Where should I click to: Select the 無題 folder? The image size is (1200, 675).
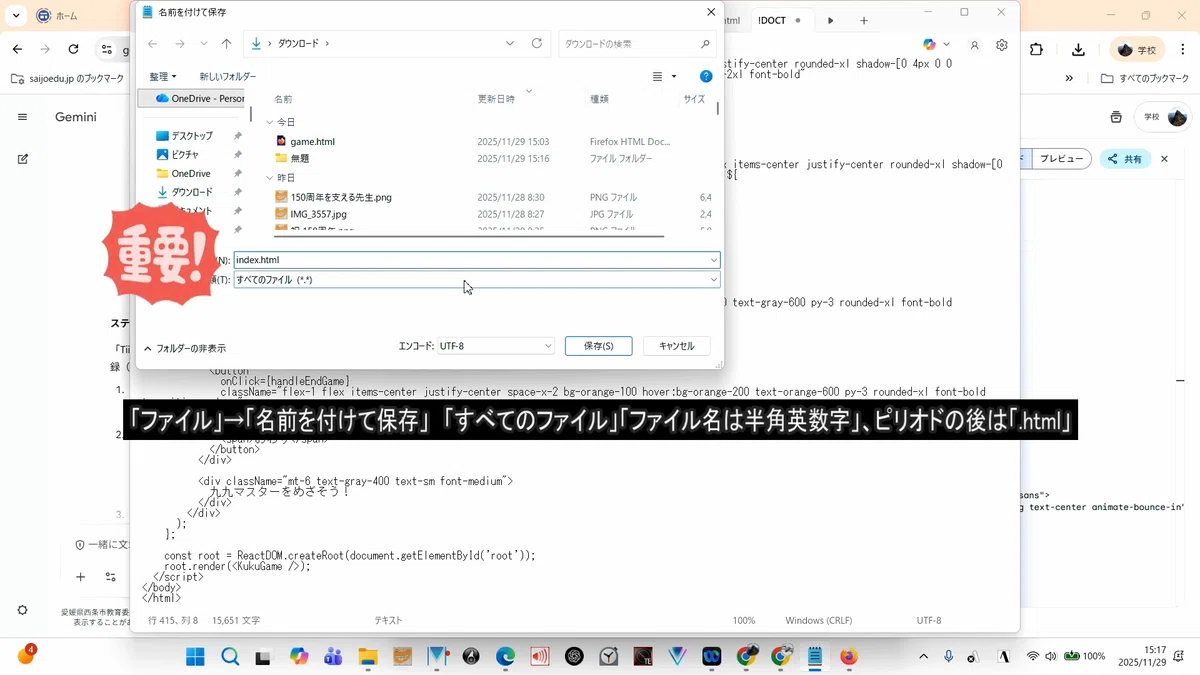click(x=300, y=158)
